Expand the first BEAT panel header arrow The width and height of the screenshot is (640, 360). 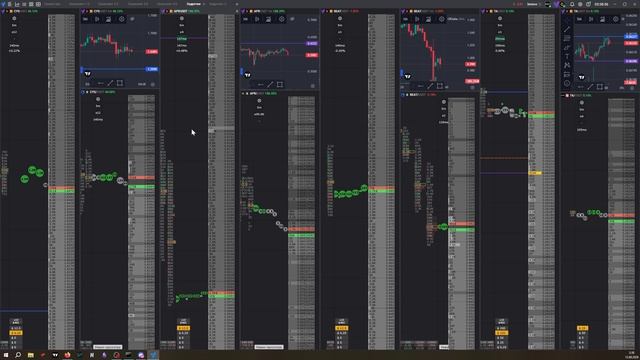pos(327,11)
